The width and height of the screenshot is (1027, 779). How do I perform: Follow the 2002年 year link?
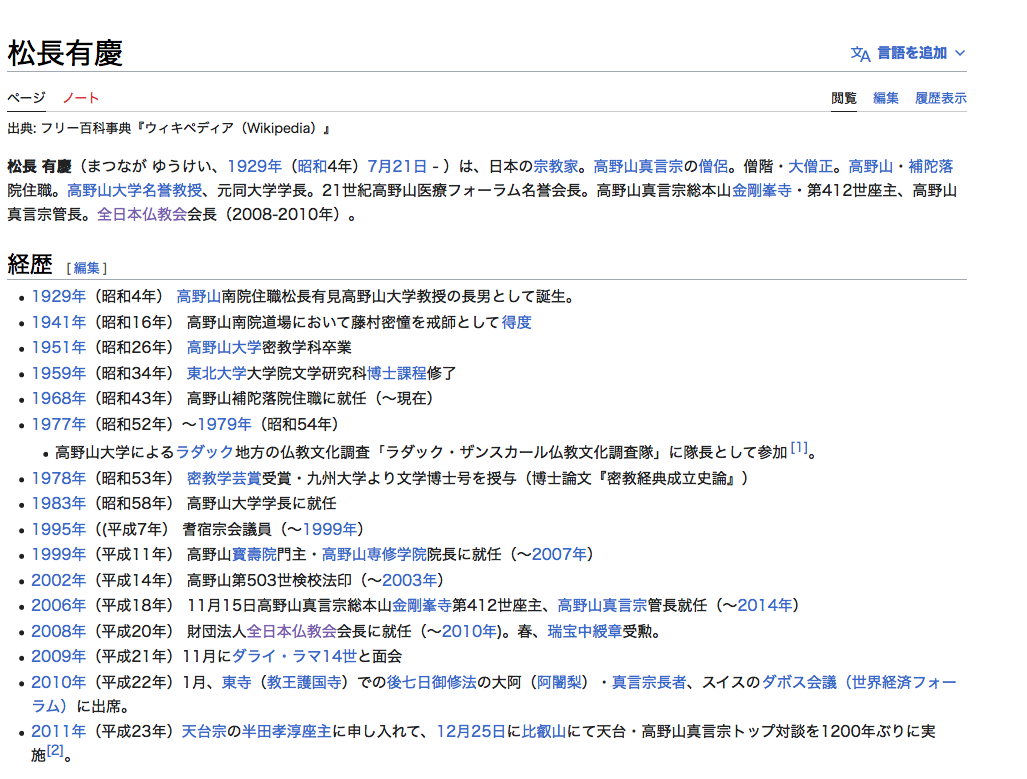(x=58, y=580)
